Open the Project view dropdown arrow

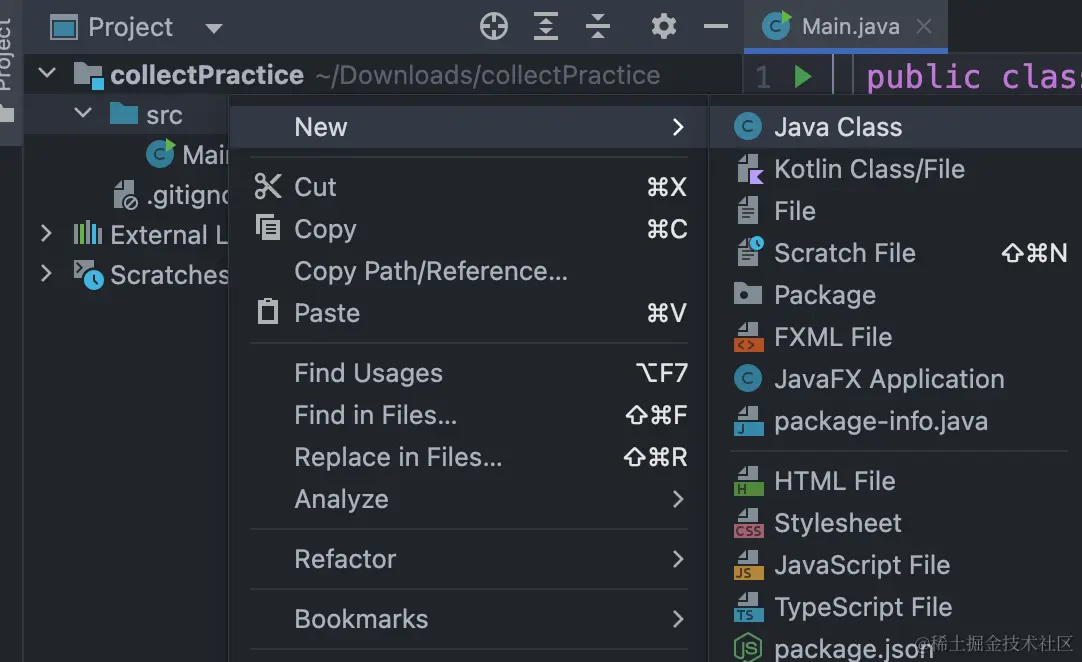coord(214,28)
